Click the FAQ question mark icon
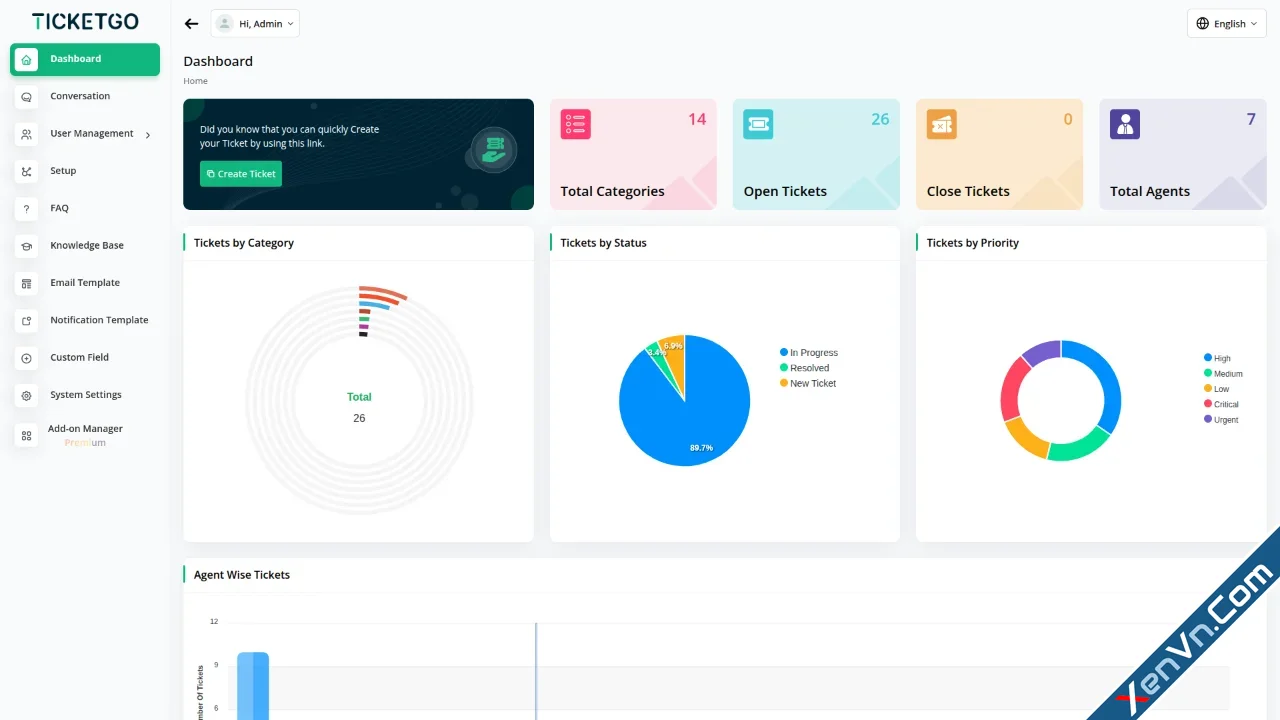 coord(26,209)
